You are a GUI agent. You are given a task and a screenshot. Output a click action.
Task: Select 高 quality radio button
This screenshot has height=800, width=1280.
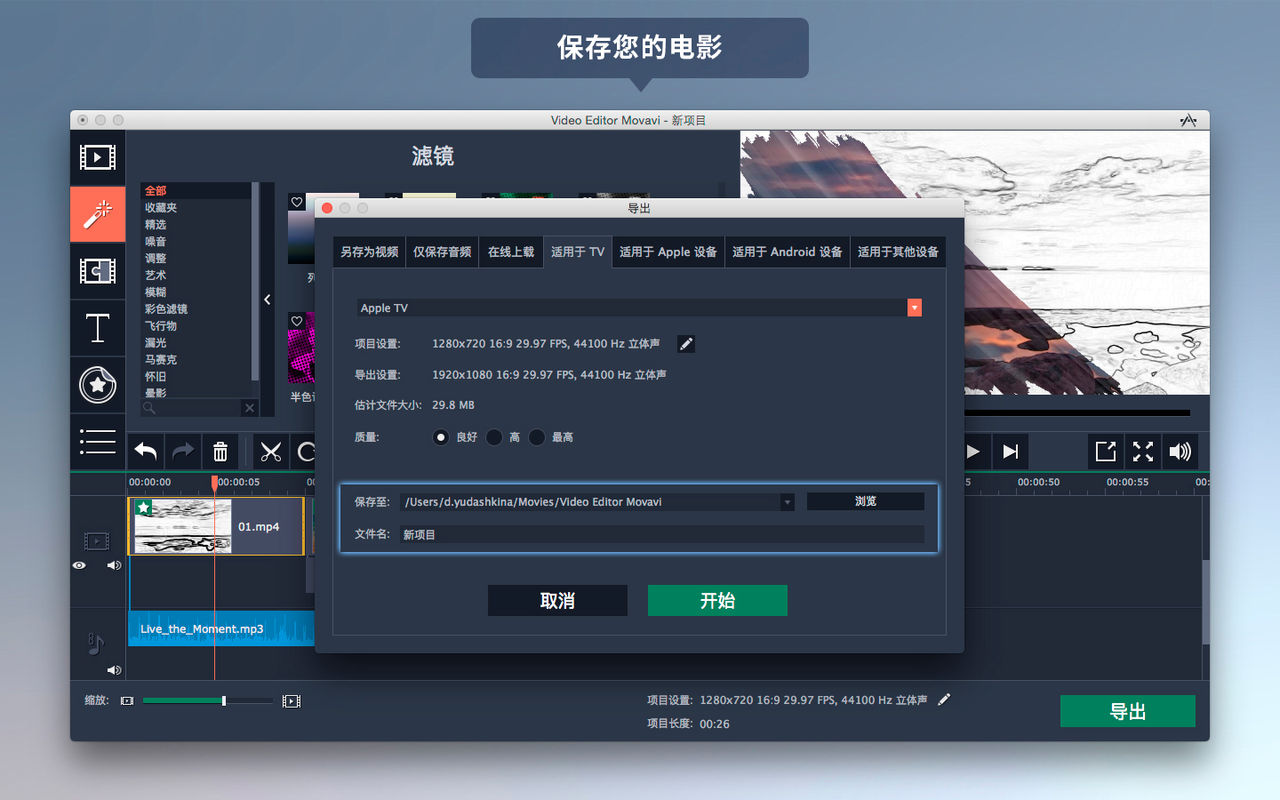[494, 437]
